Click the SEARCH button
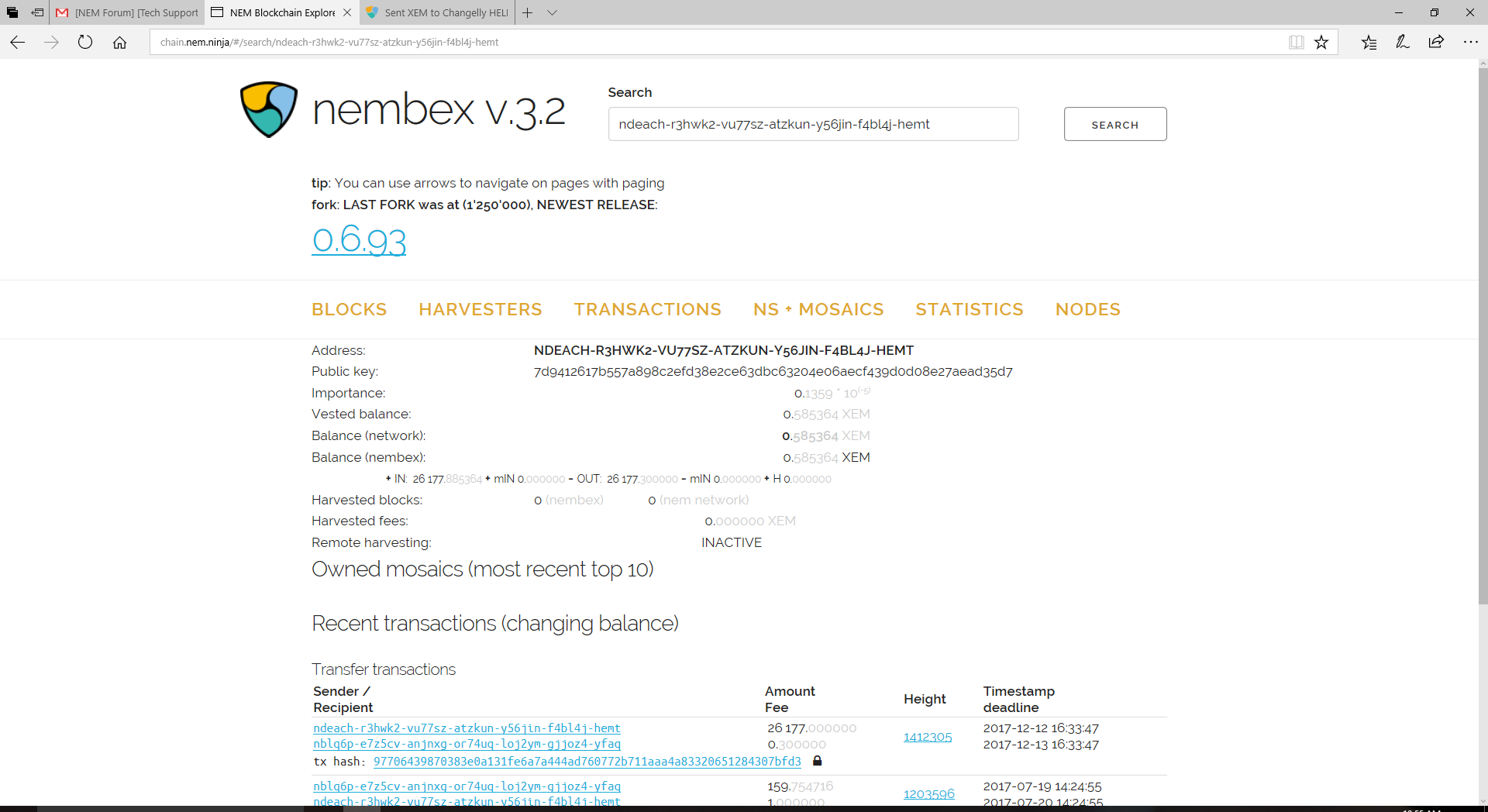This screenshot has height=812, width=1488. 1115,124
